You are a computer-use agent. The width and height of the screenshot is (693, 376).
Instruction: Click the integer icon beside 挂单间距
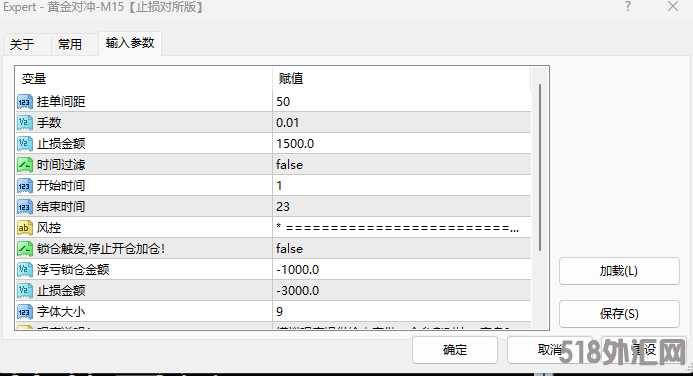click(25, 102)
